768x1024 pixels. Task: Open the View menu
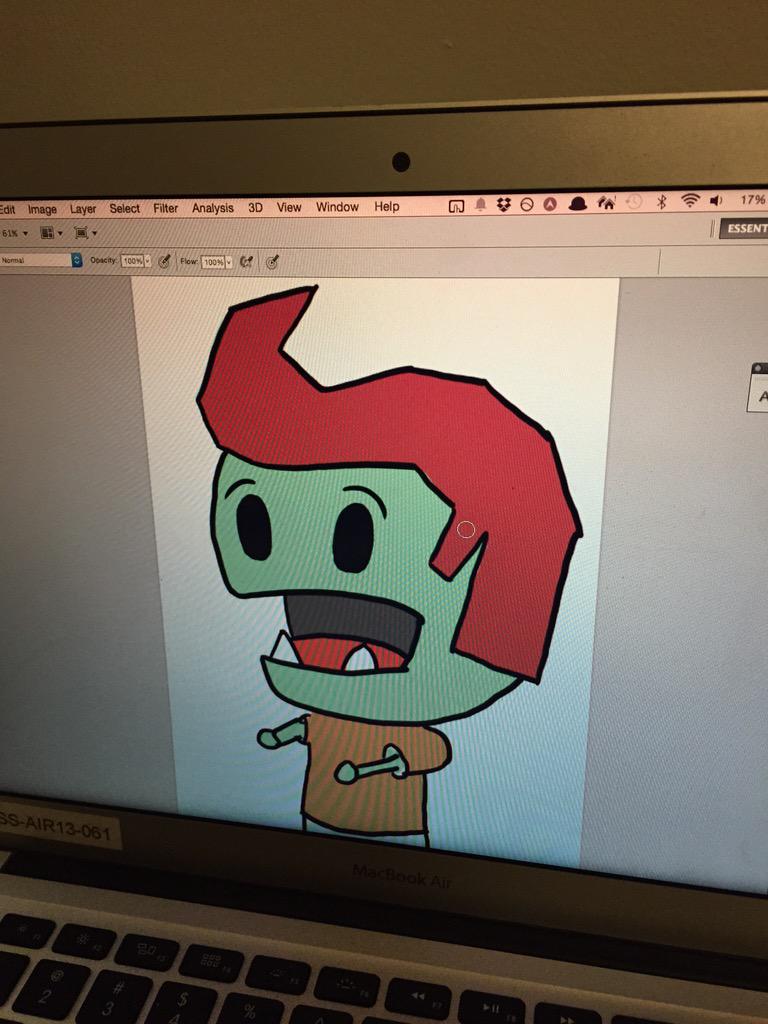pos(289,207)
